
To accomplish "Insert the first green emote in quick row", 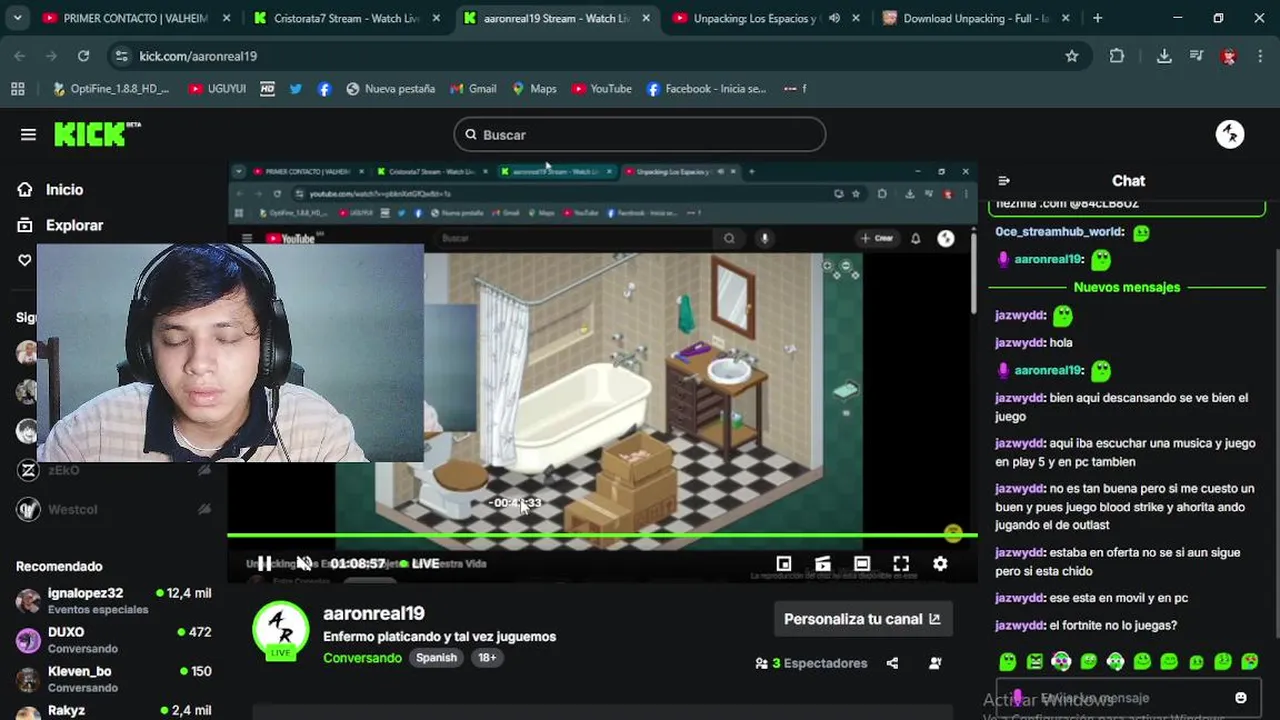I will point(1008,661).
